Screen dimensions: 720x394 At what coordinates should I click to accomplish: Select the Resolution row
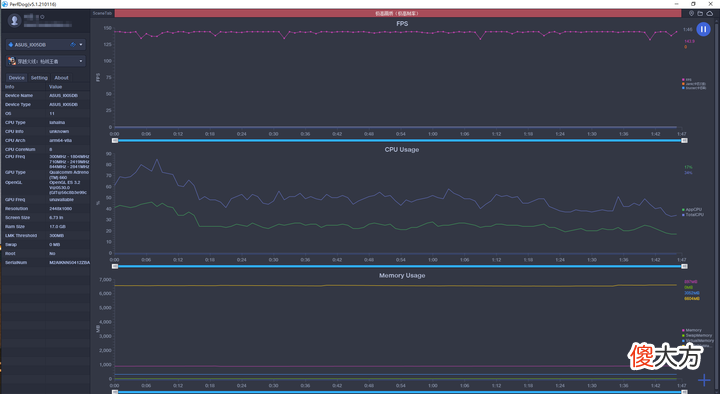click(x=46, y=208)
